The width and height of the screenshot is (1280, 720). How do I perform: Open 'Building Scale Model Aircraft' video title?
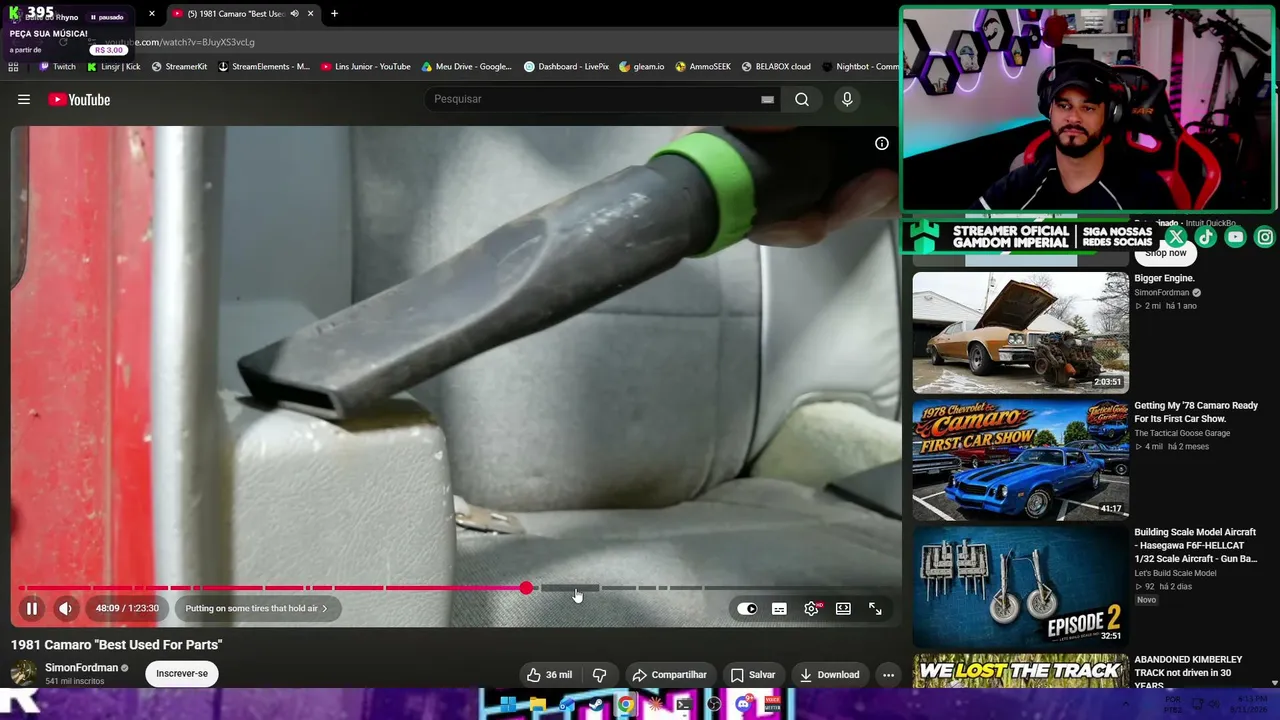[1196, 546]
